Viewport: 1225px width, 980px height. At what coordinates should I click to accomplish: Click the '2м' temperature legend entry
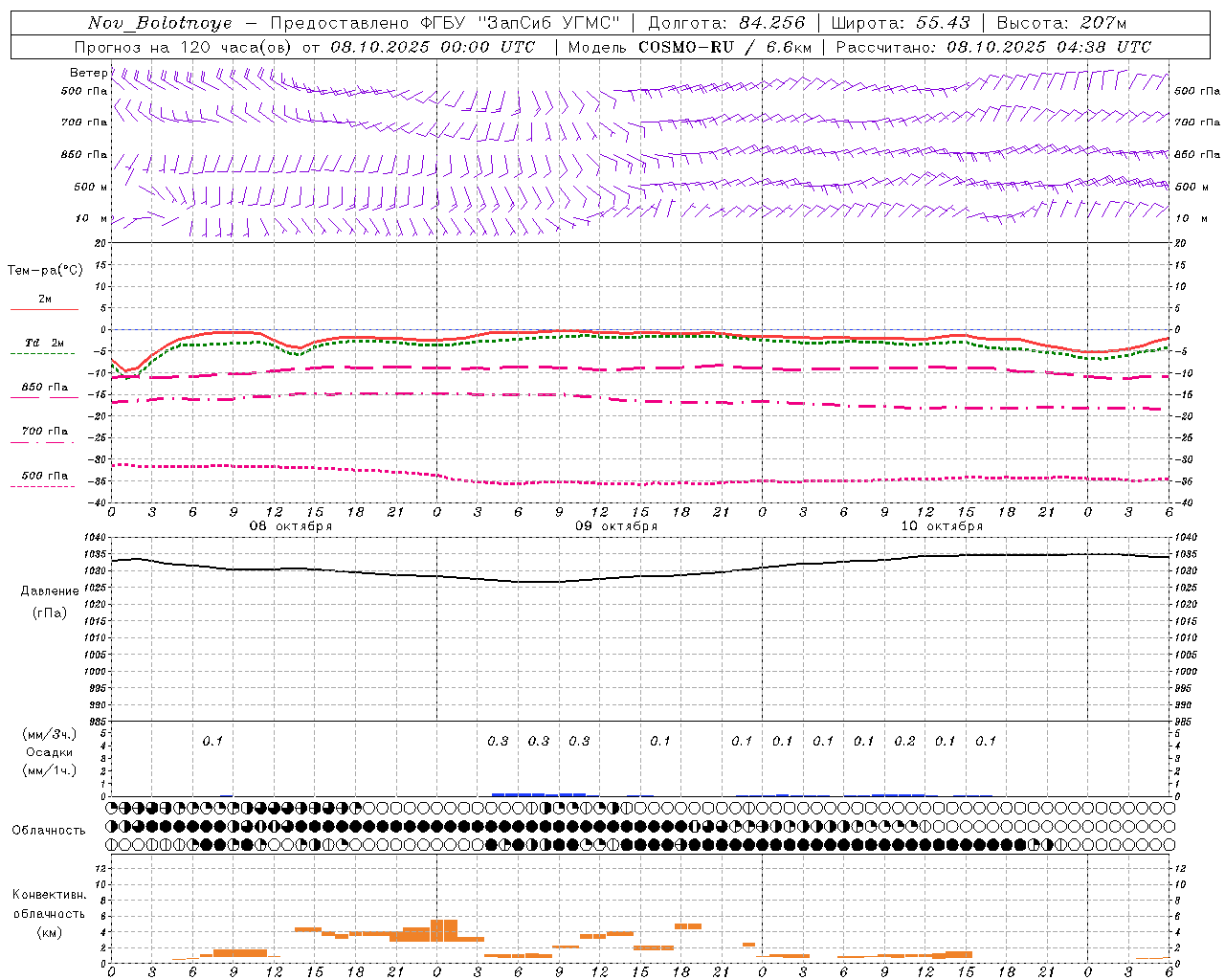click(45, 300)
